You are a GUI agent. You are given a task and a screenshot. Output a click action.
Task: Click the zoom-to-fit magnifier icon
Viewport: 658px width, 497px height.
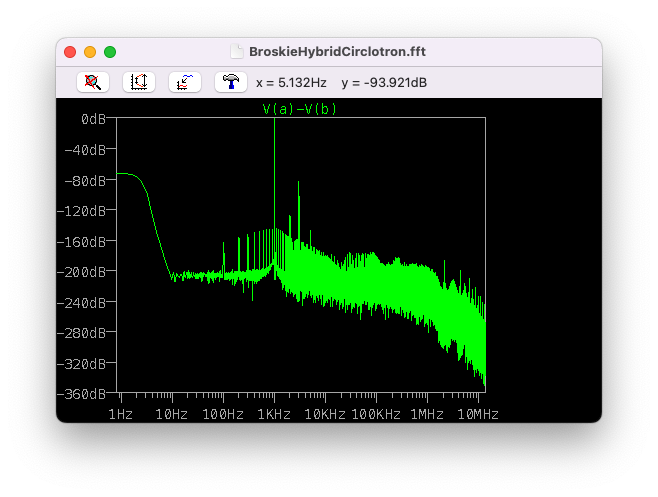click(93, 82)
